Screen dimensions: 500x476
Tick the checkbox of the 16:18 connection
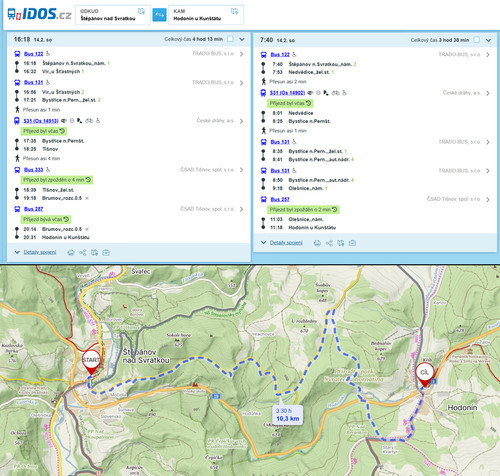tap(230, 39)
